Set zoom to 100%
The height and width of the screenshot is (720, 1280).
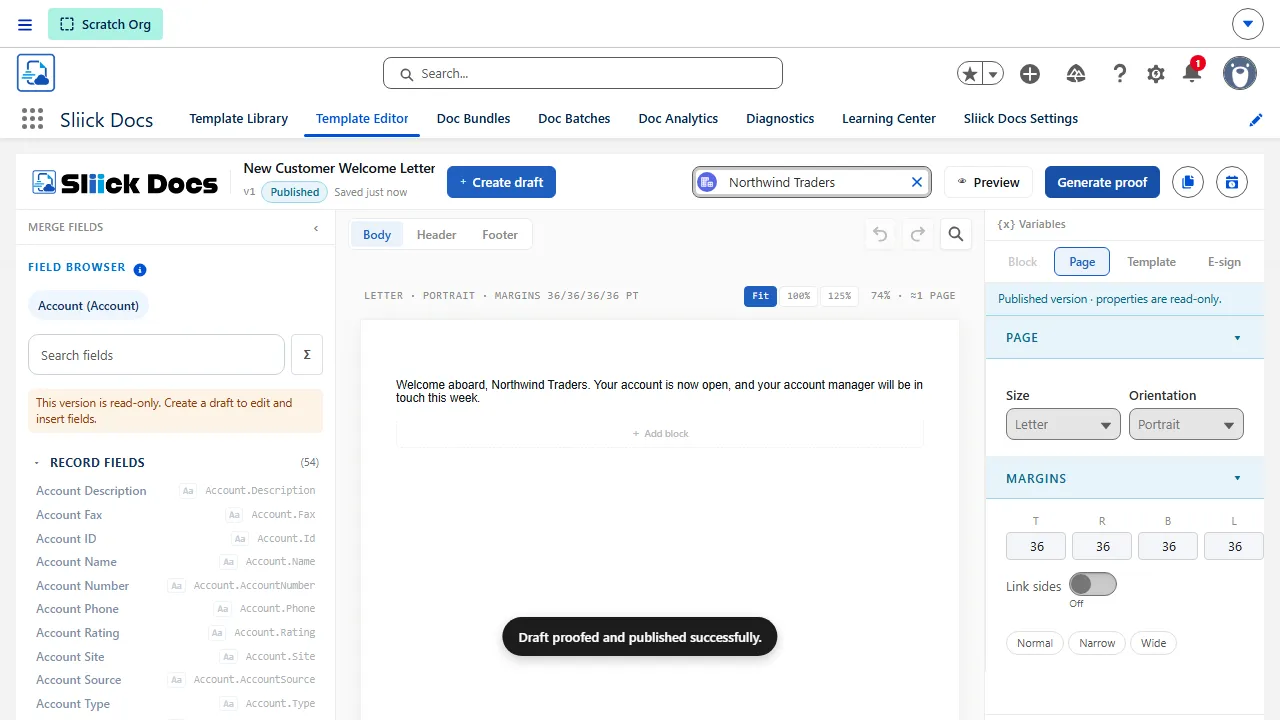point(798,296)
